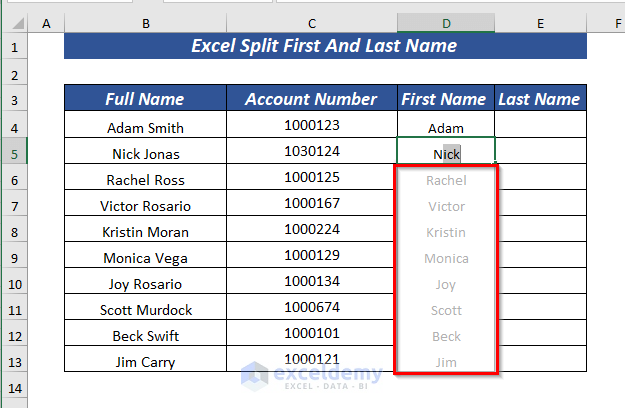Viewport: 625px width, 408px height.
Task: Click the account number 1000674 cell
Action: [312, 308]
